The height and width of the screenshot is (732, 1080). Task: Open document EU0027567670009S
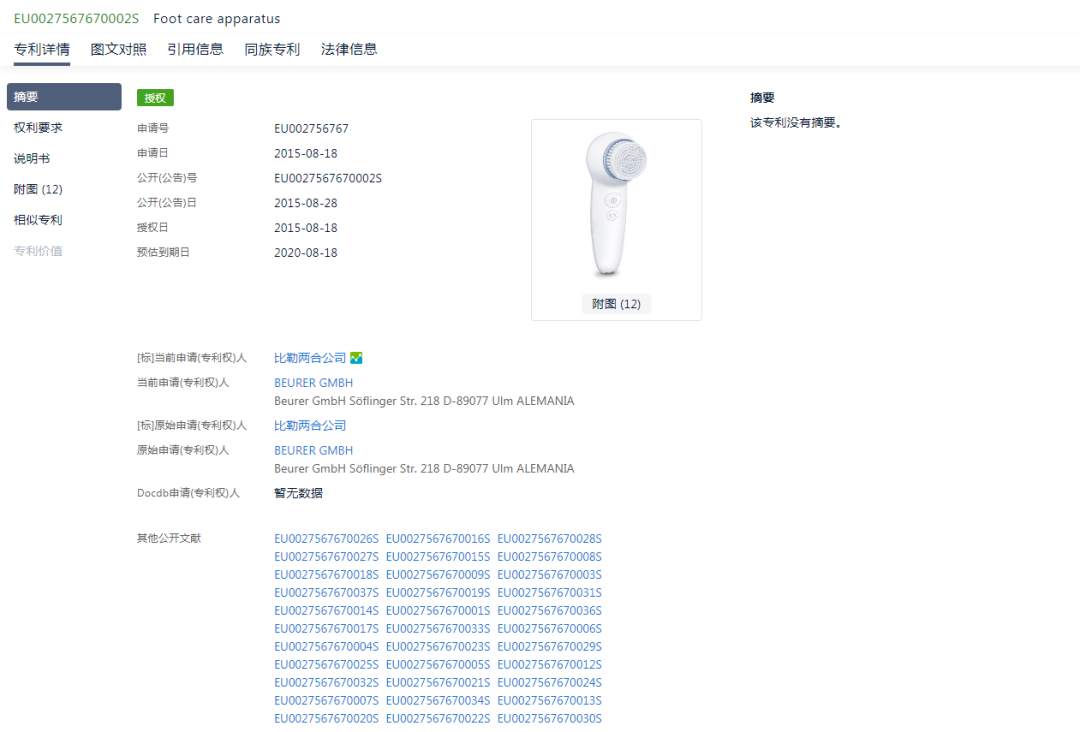point(438,574)
